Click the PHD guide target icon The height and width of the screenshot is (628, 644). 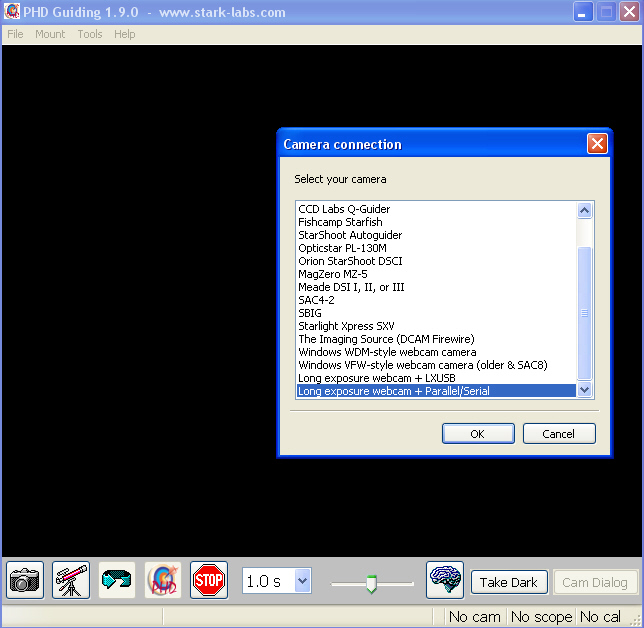(x=163, y=580)
